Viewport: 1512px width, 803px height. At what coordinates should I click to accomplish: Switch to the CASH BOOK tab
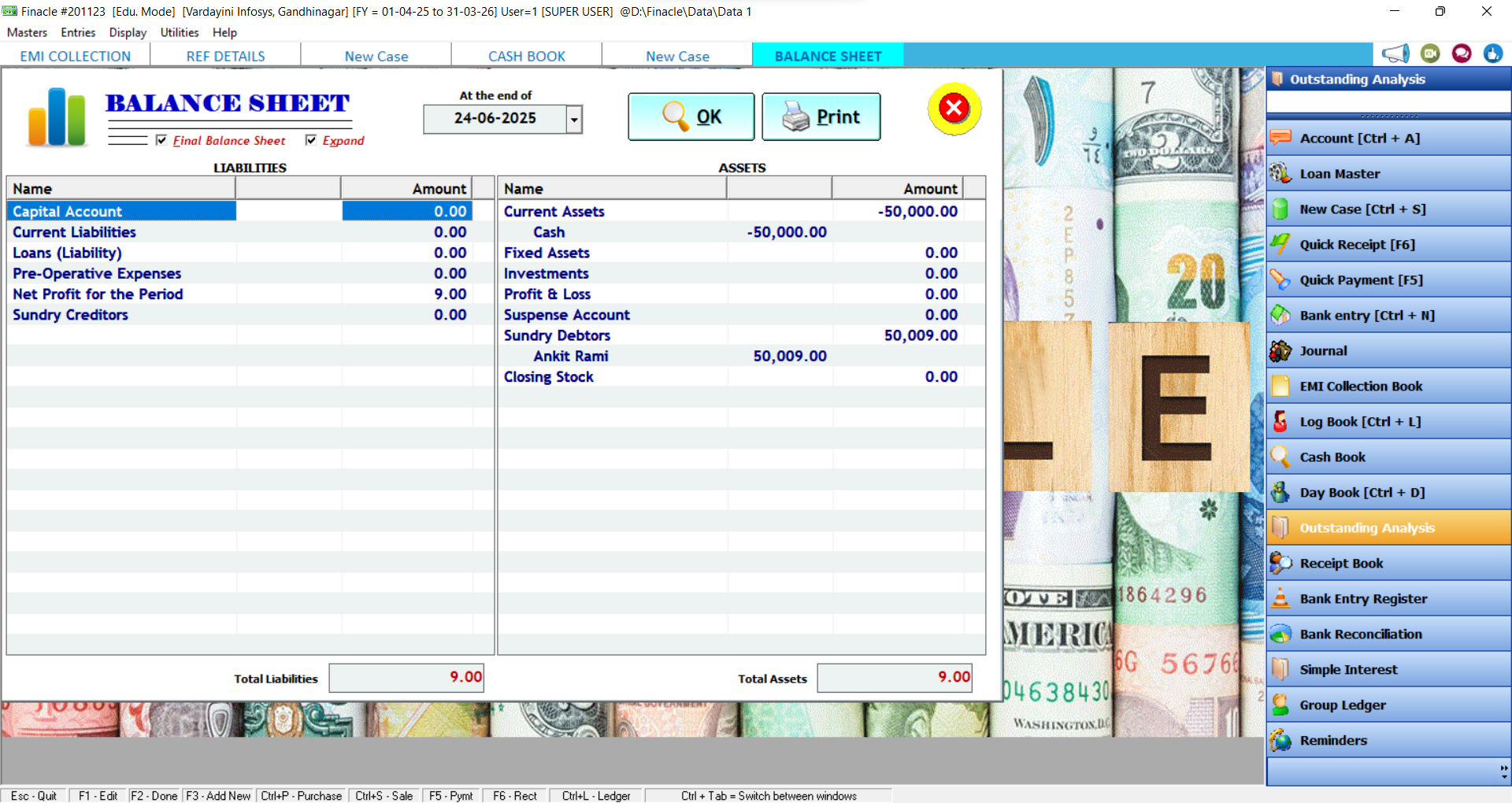pyautogui.click(x=526, y=56)
